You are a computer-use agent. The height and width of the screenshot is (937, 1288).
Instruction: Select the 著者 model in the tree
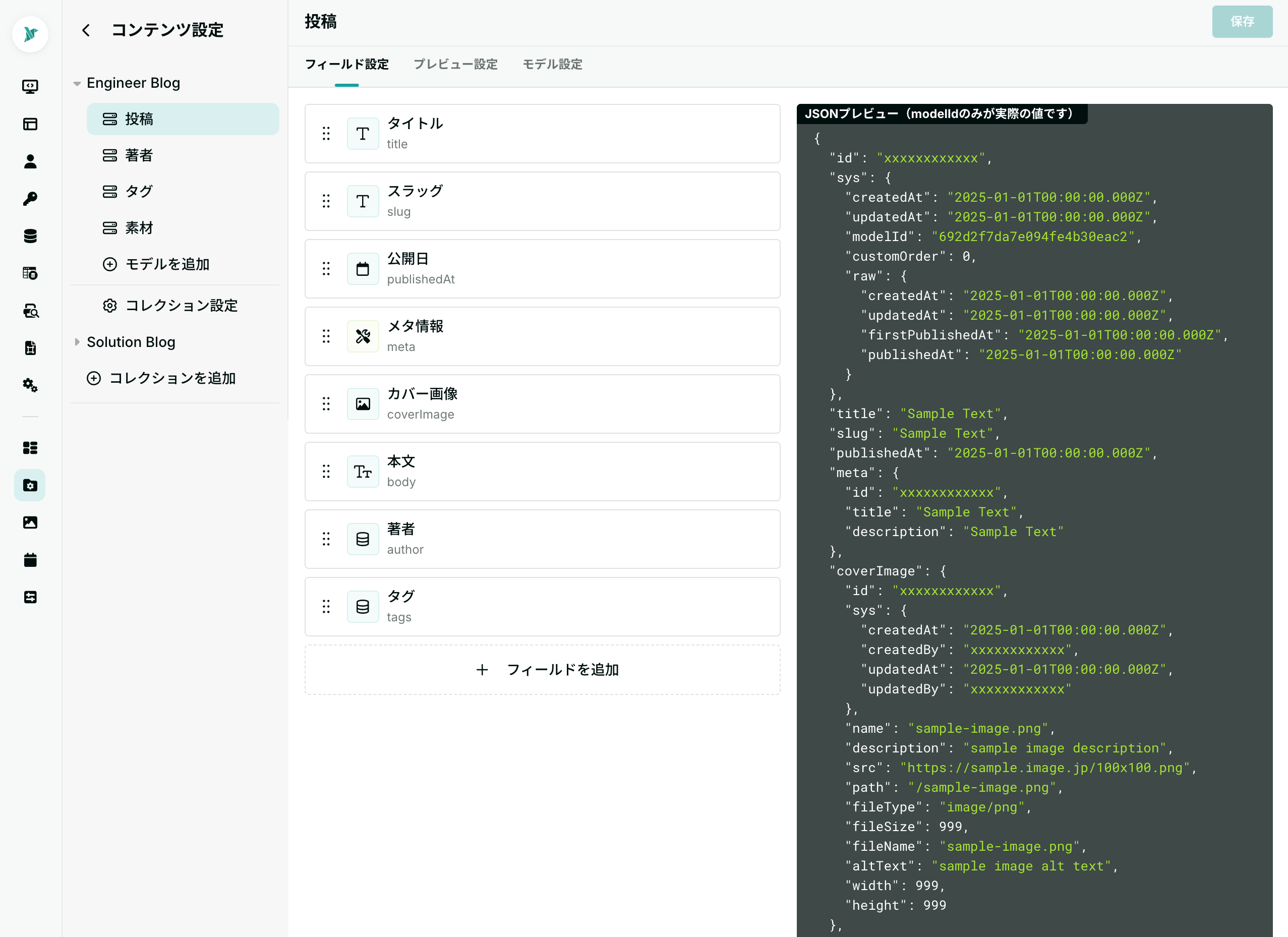[x=139, y=155]
